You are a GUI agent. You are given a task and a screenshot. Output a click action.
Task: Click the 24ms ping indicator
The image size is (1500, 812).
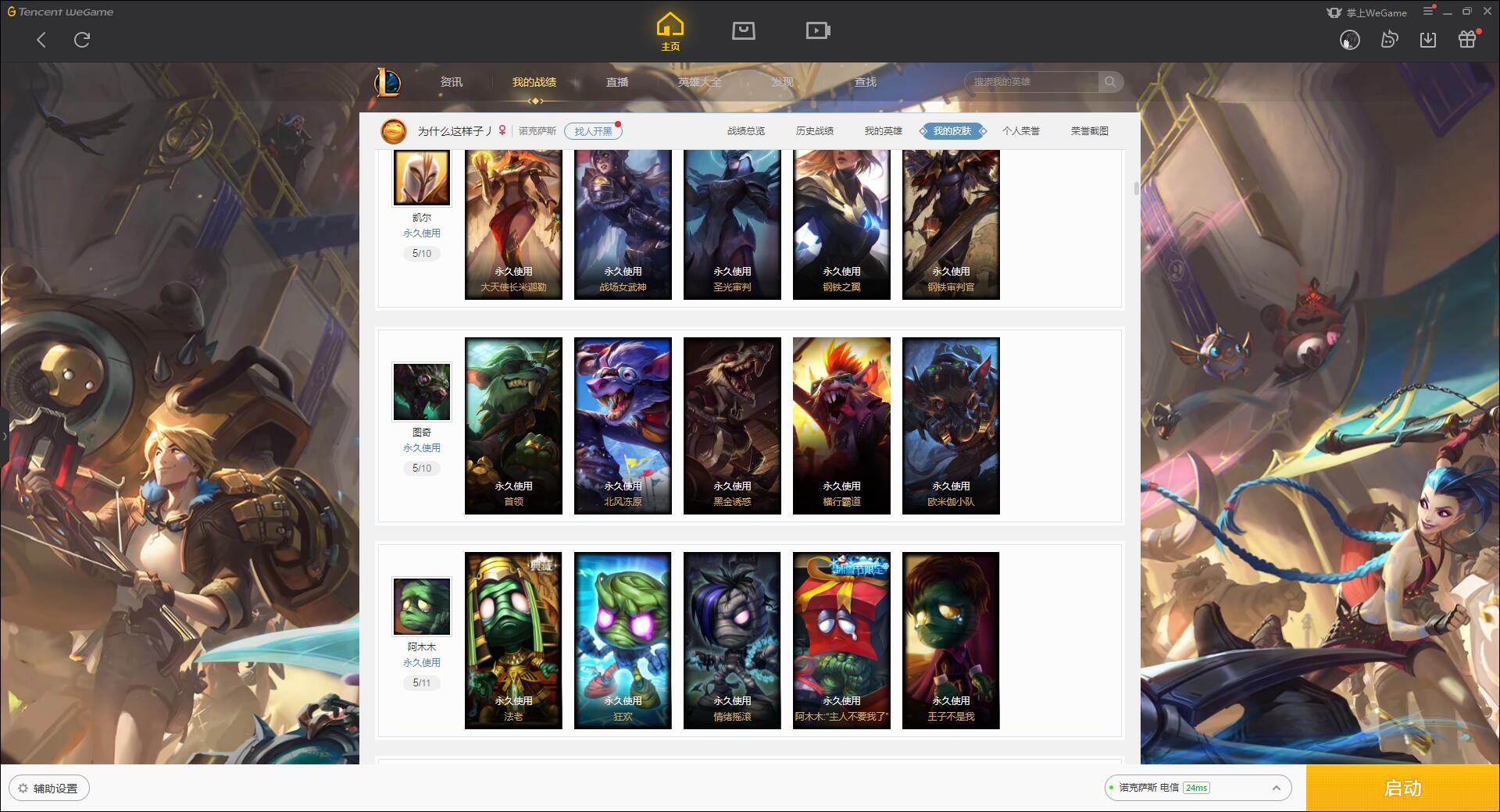click(x=1196, y=788)
